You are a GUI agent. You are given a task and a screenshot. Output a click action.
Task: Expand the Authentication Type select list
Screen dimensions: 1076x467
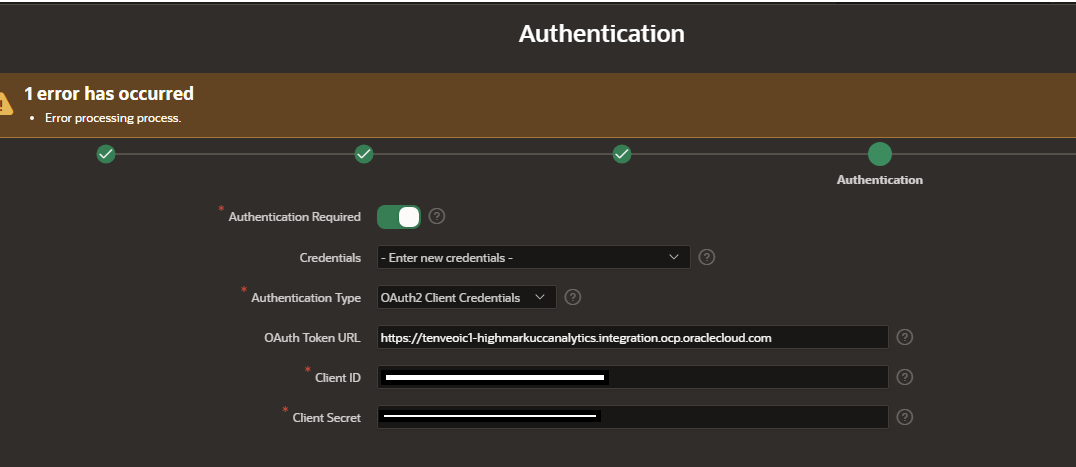[467, 297]
